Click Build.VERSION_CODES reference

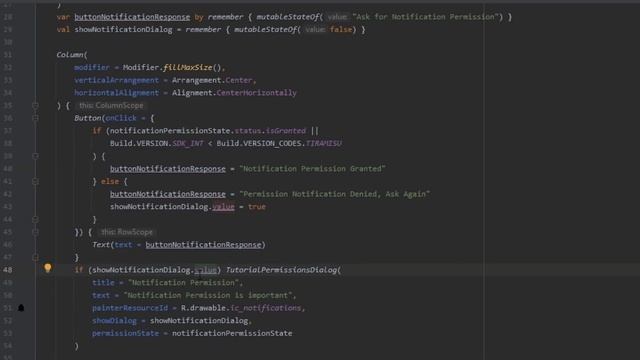point(259,143)
